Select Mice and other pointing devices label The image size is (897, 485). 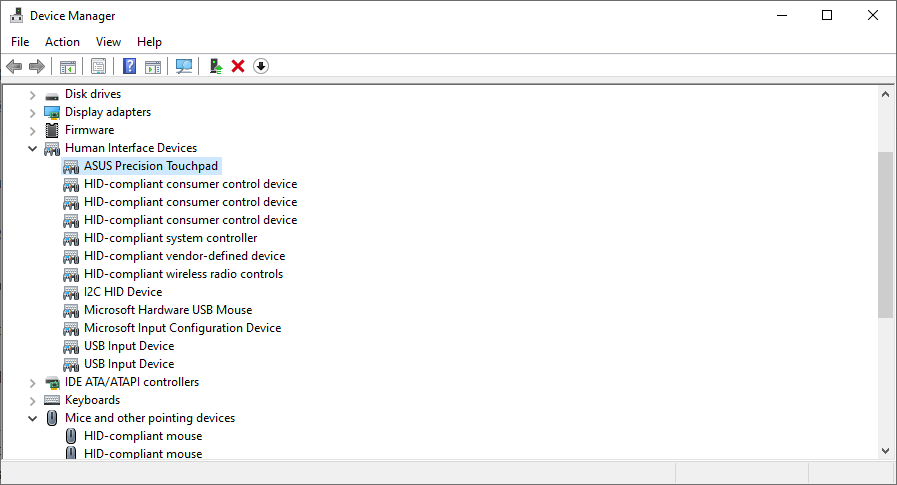click(x=150, y=418)
